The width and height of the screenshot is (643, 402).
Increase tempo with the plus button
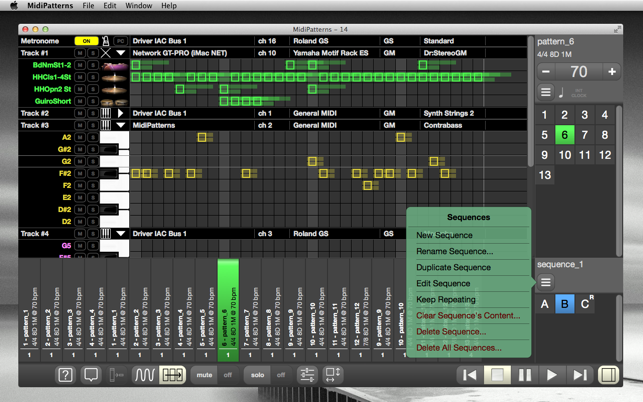611,72
